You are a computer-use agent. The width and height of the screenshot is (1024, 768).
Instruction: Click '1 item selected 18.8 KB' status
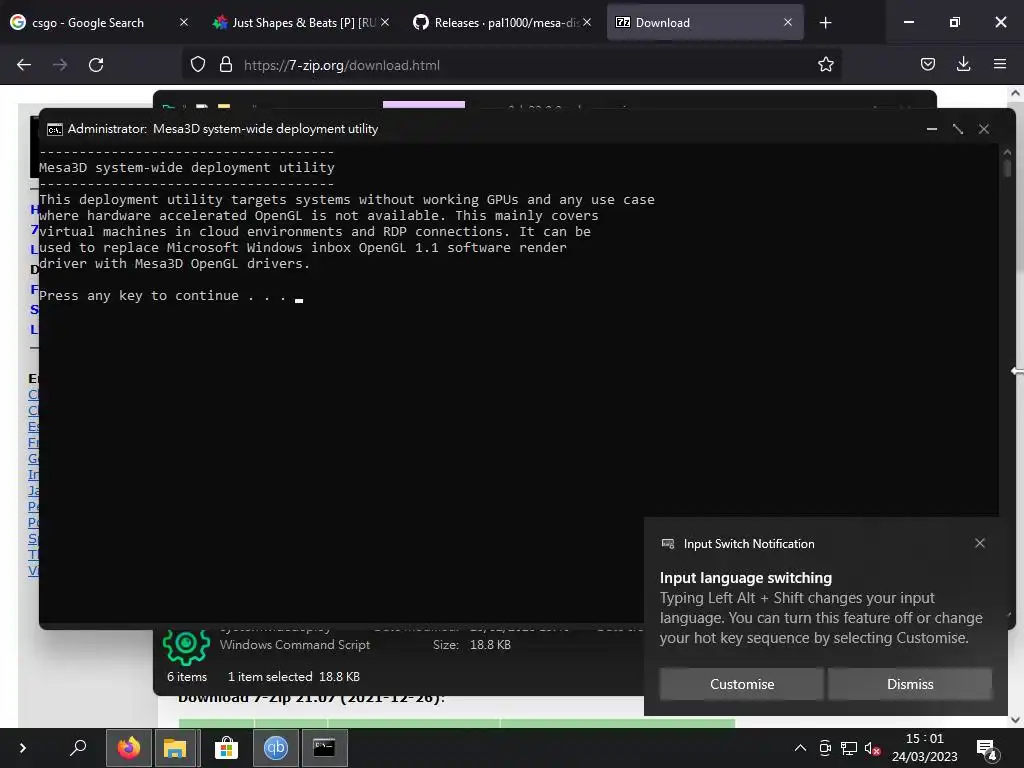(293, 677)
